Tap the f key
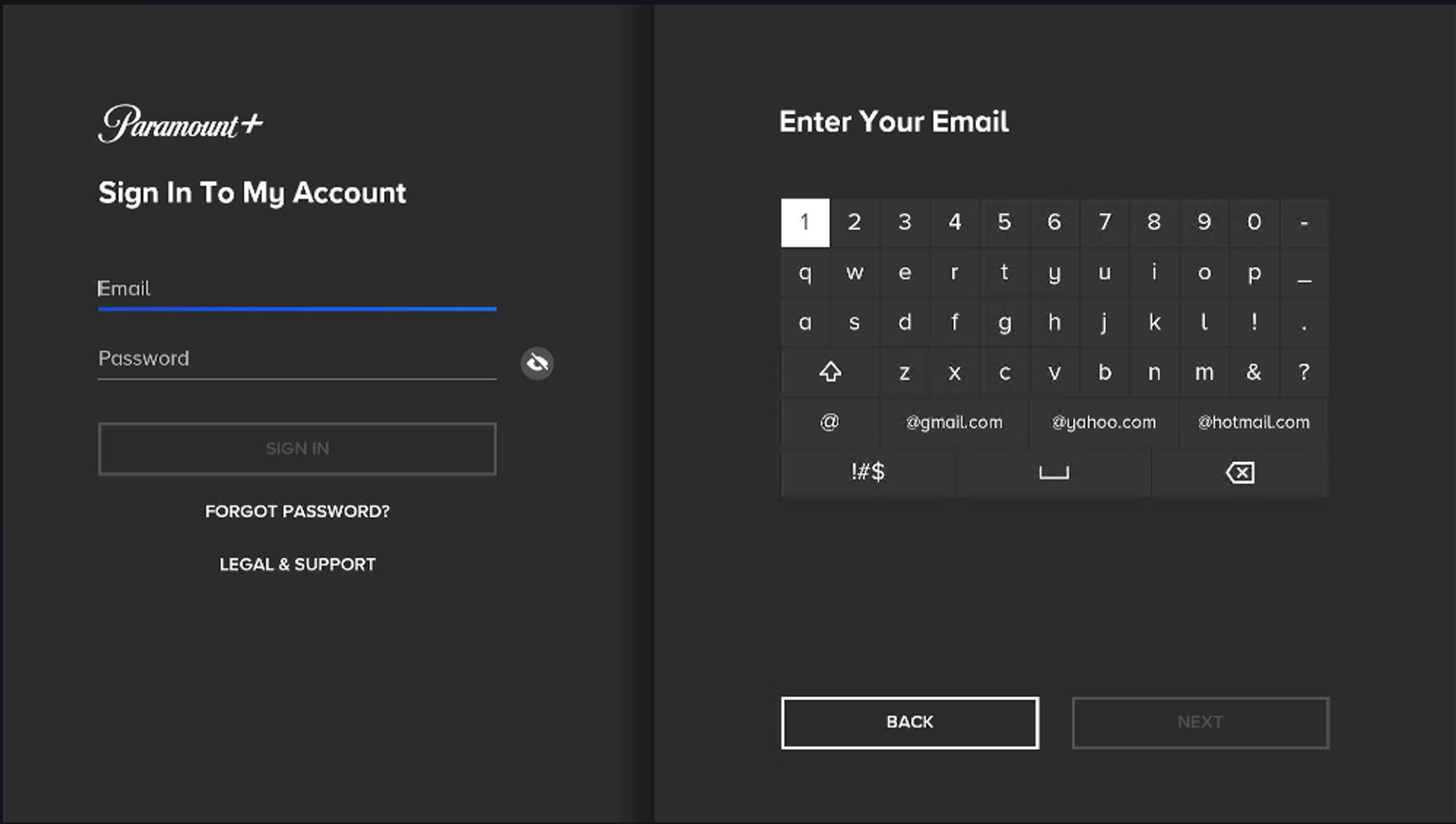The width and height of the screenshot is (1456, 824). tap(955, 323)
